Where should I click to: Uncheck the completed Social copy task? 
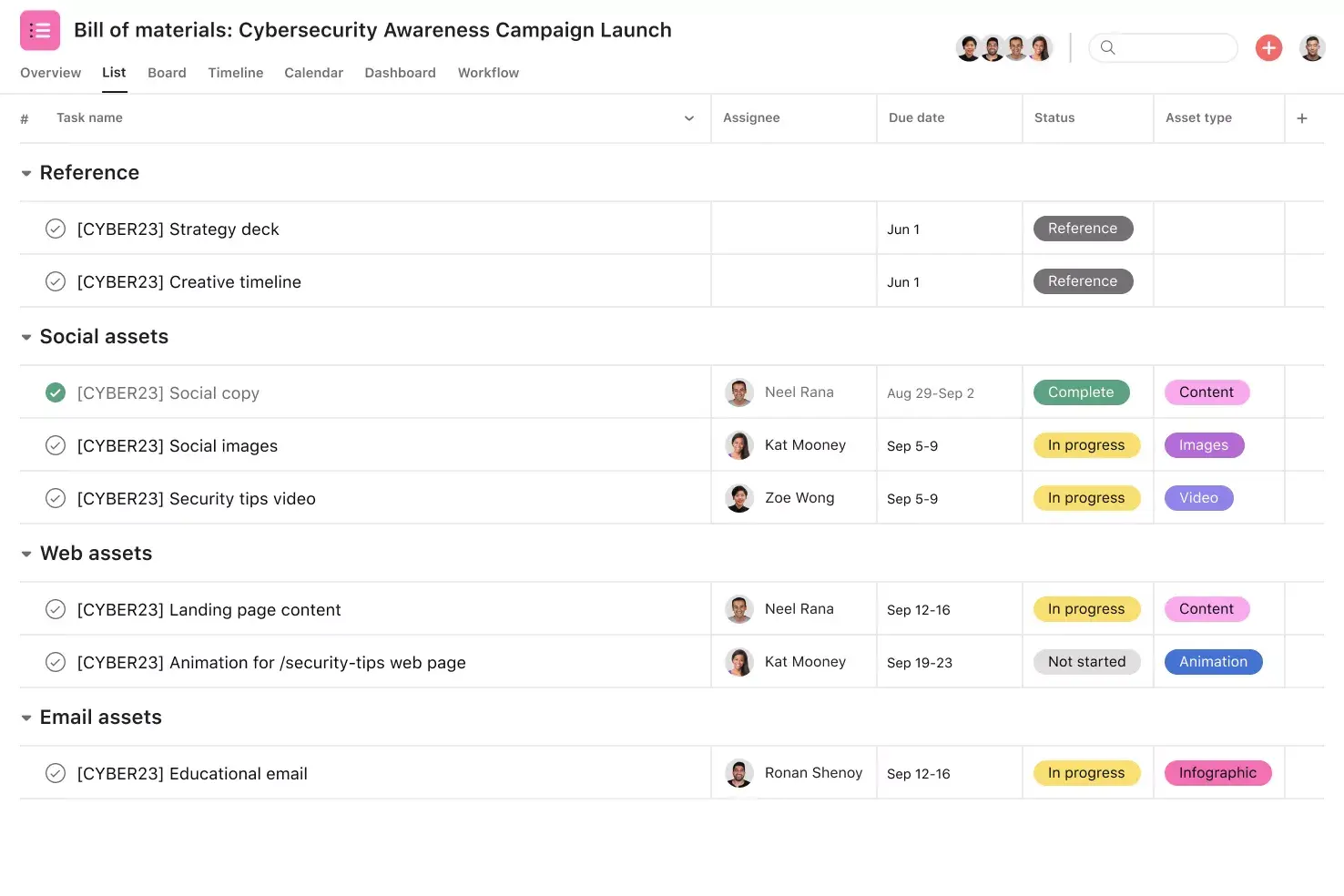[56, 392]
